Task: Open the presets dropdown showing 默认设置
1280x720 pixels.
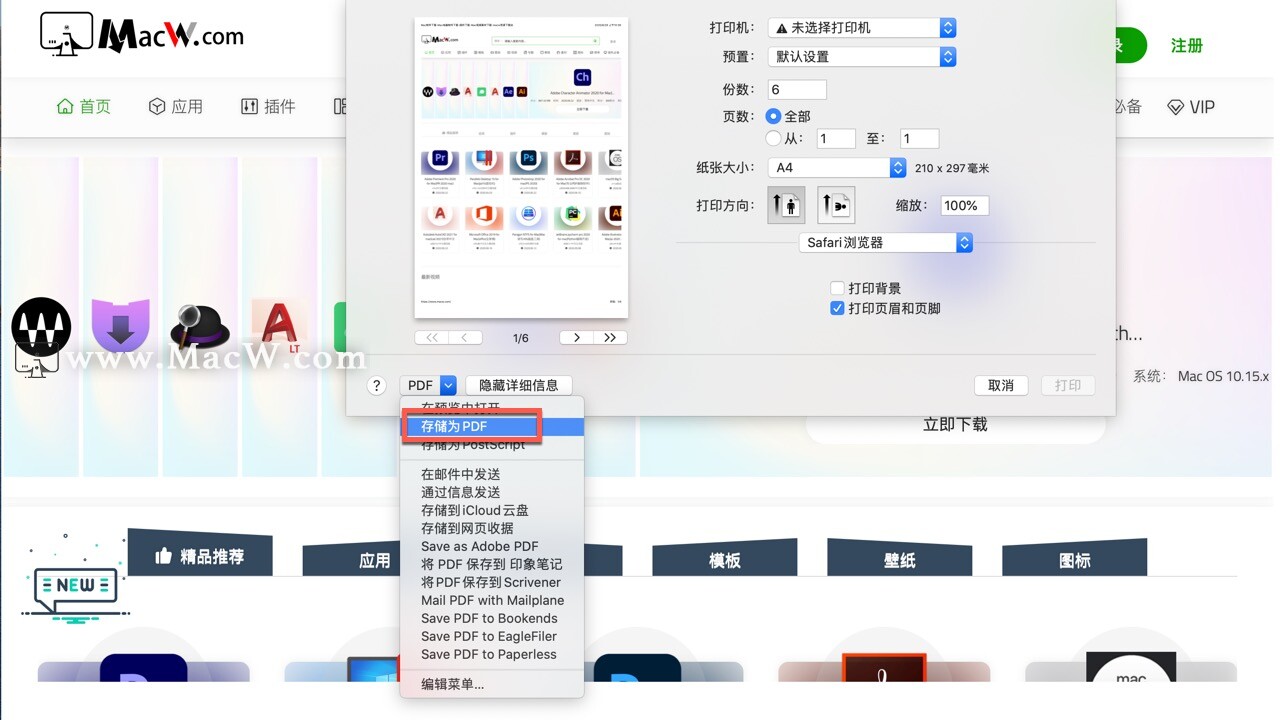Action: tap(861, 57)
